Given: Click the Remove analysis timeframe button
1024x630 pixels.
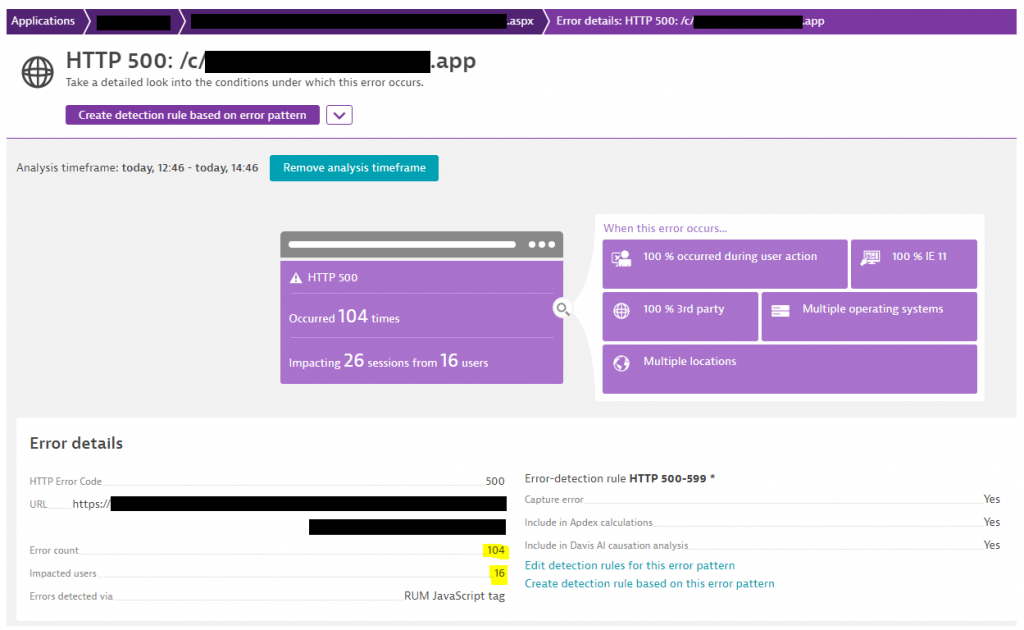Looking at the screenshot, I should (353, 168).
